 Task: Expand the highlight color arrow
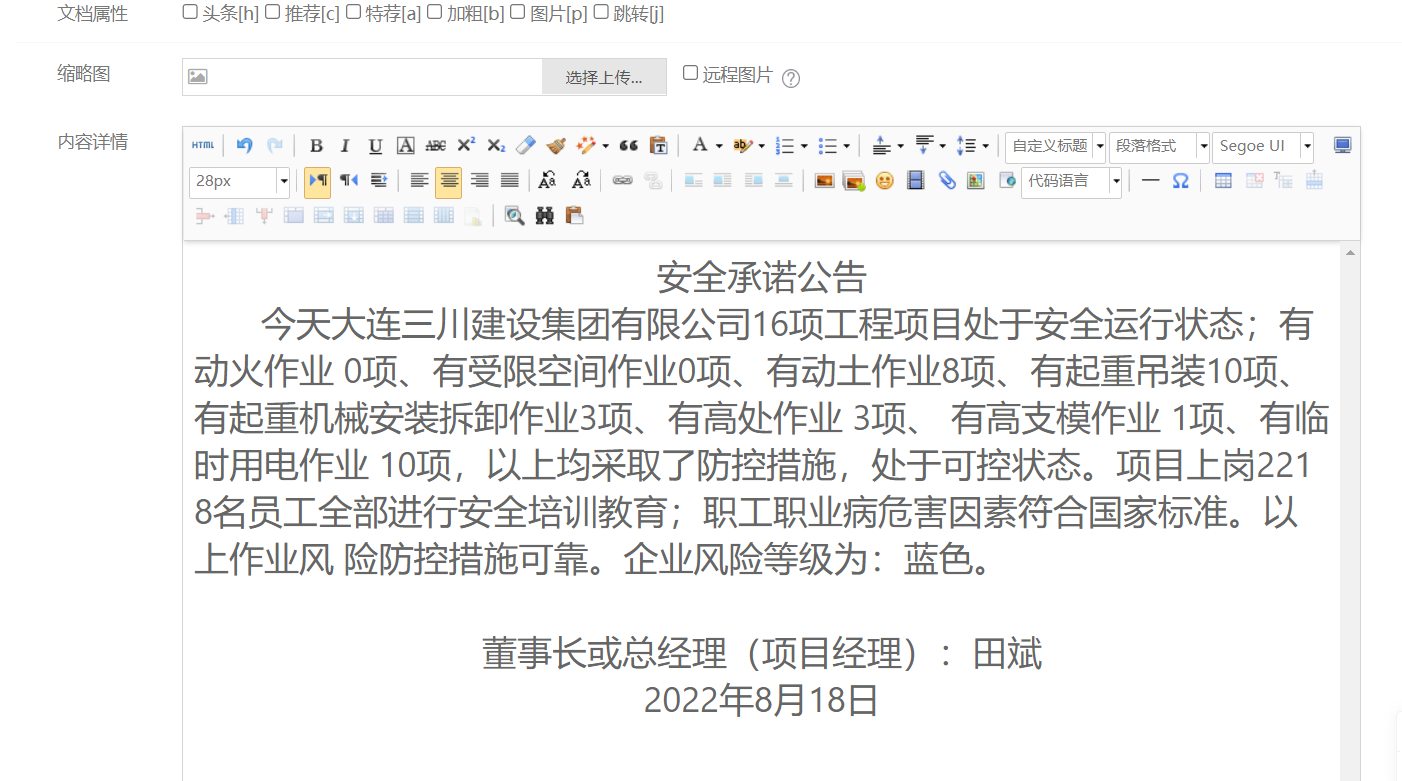pos(761,146)
